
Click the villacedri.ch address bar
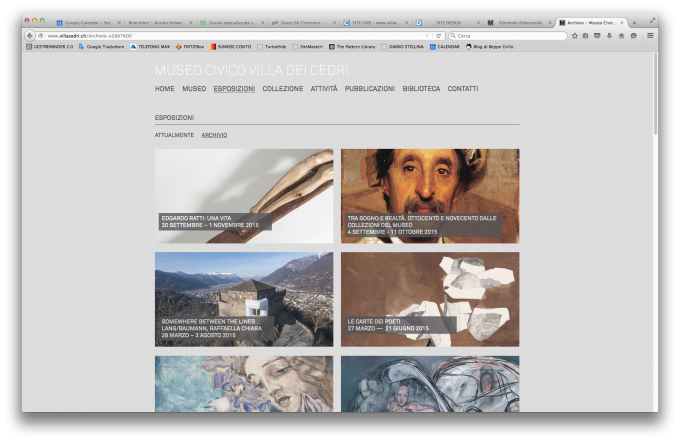[x=234, y=36]
